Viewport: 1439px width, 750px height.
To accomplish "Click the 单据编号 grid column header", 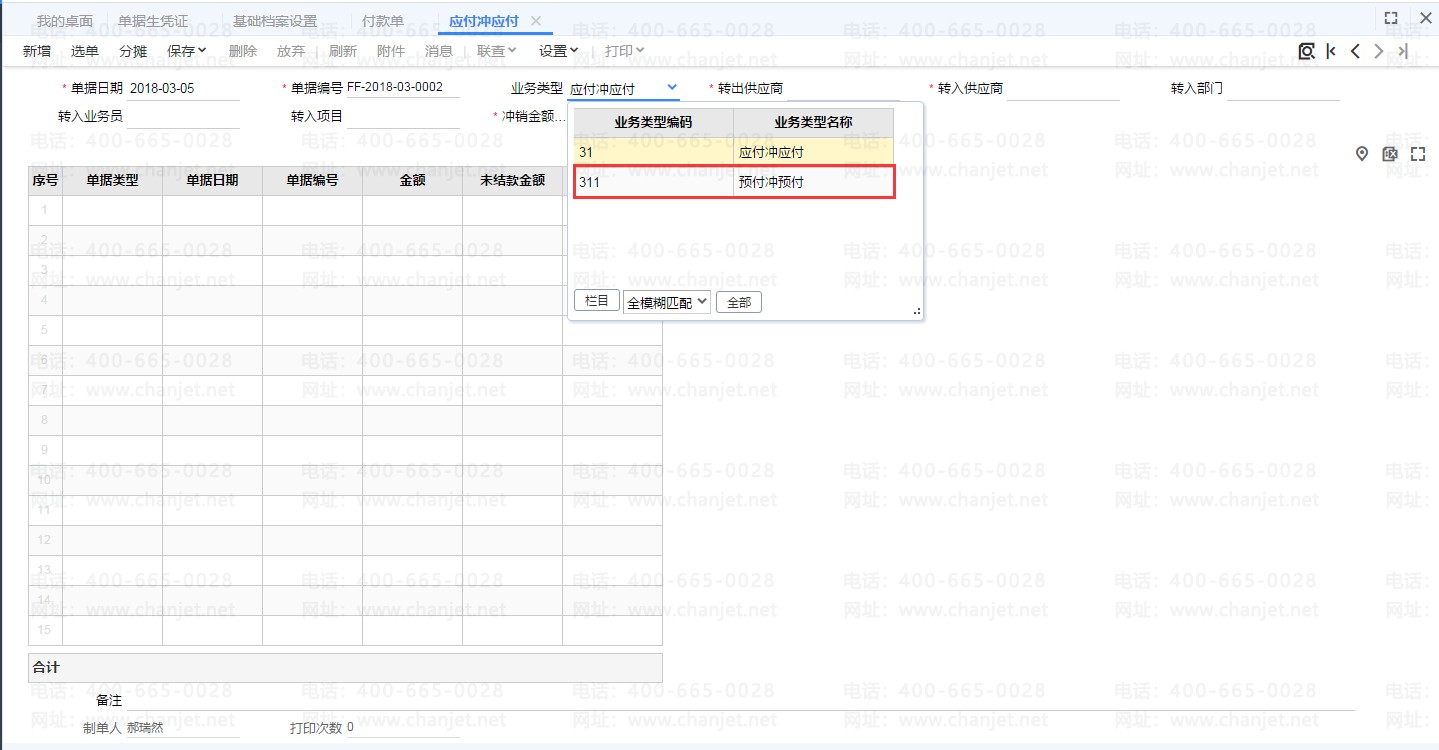I will [312, 181].
